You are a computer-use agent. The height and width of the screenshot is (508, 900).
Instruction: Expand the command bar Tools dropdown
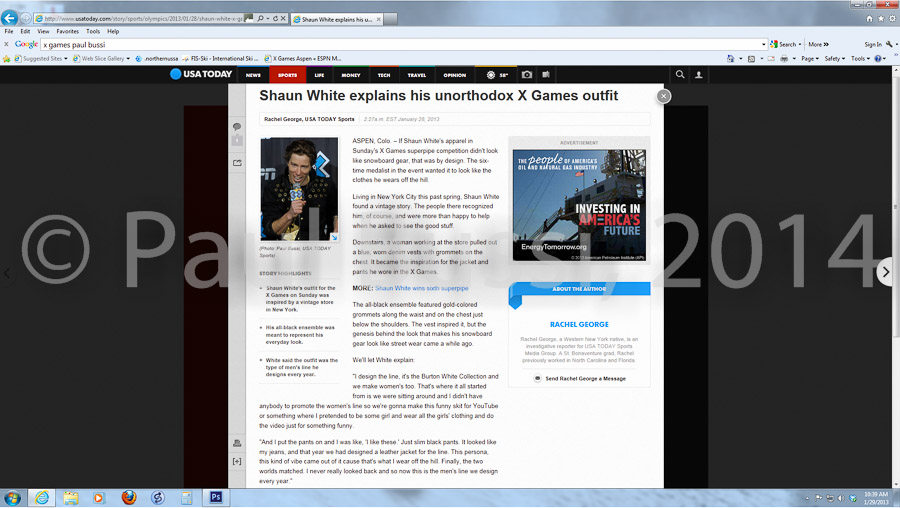860,59
